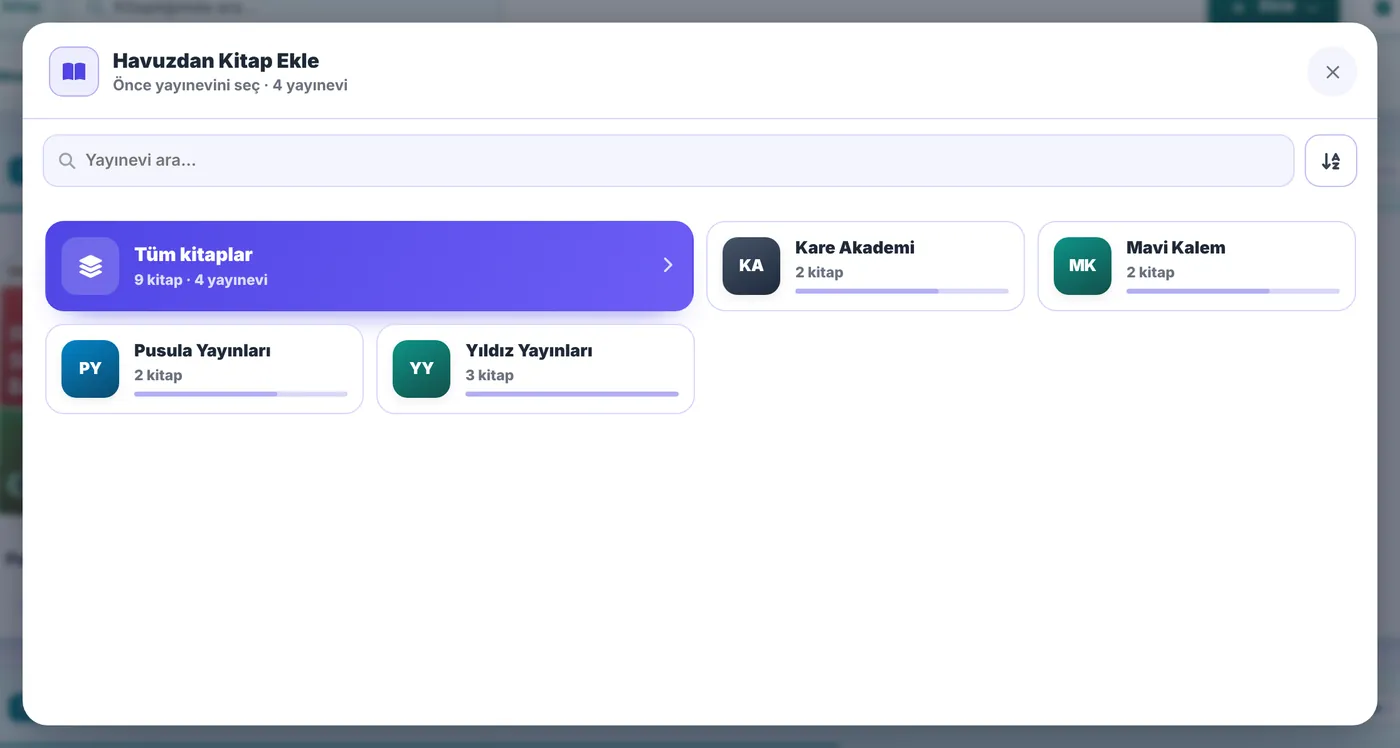Open the KA publisher avatar

(751, 266)
